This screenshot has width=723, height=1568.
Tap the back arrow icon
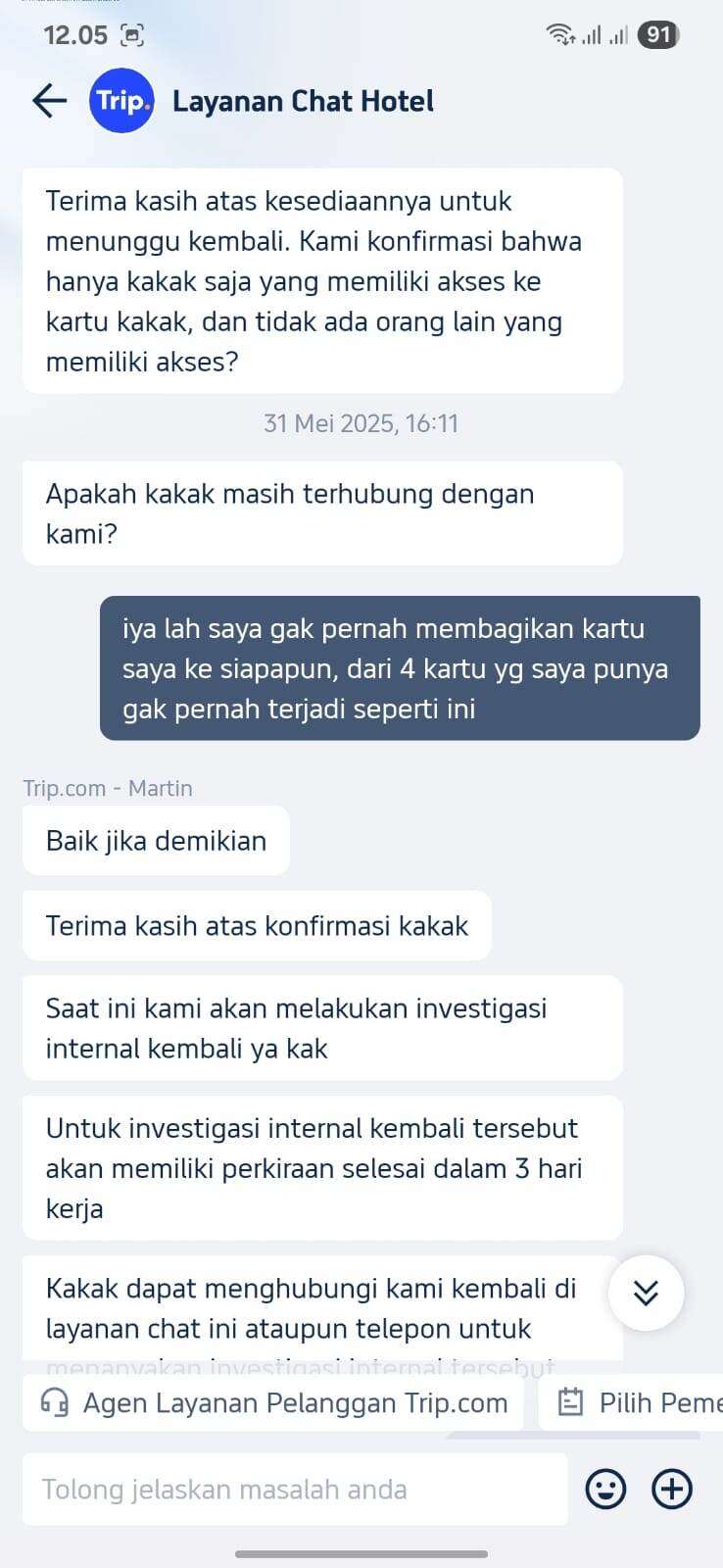tap(49, 100)
